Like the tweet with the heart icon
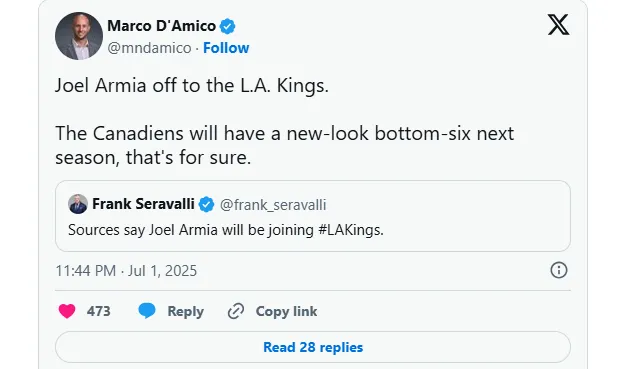The width and height of the screenshot is (624, 369). pyautogui.click(x=67, y=311)
